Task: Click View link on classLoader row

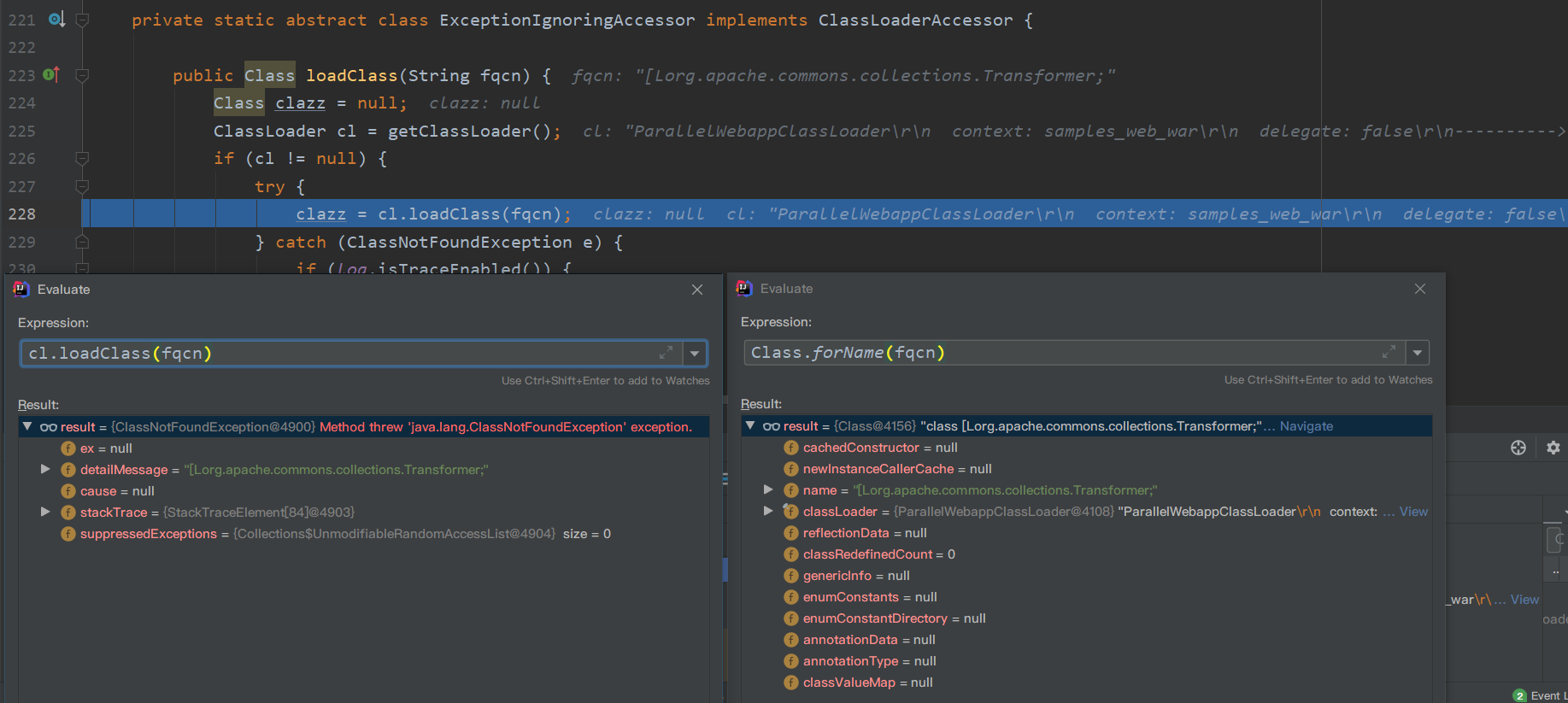Action: (x=1413, y=512)
